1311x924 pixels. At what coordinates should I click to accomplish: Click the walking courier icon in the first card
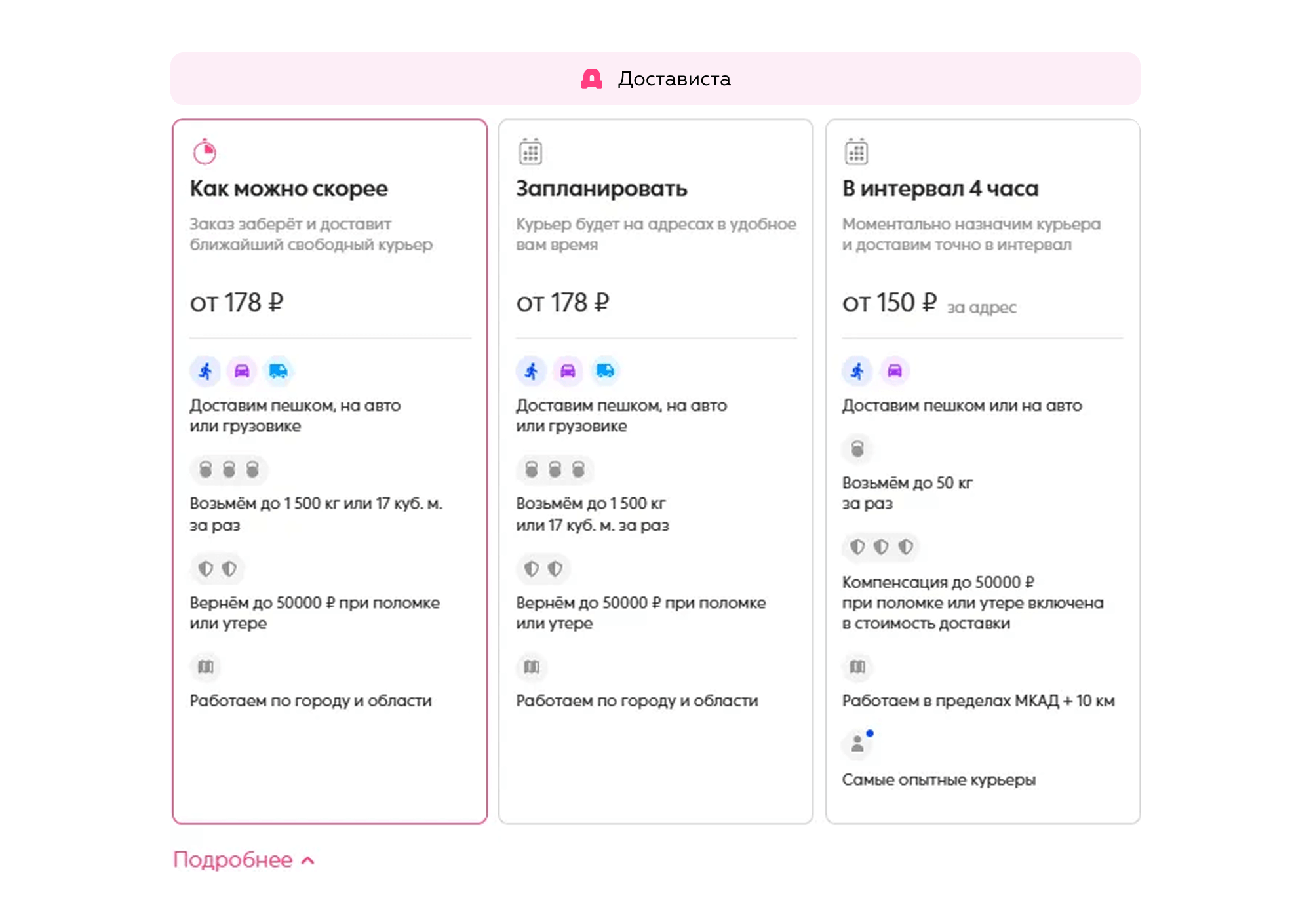pos(206,371)
